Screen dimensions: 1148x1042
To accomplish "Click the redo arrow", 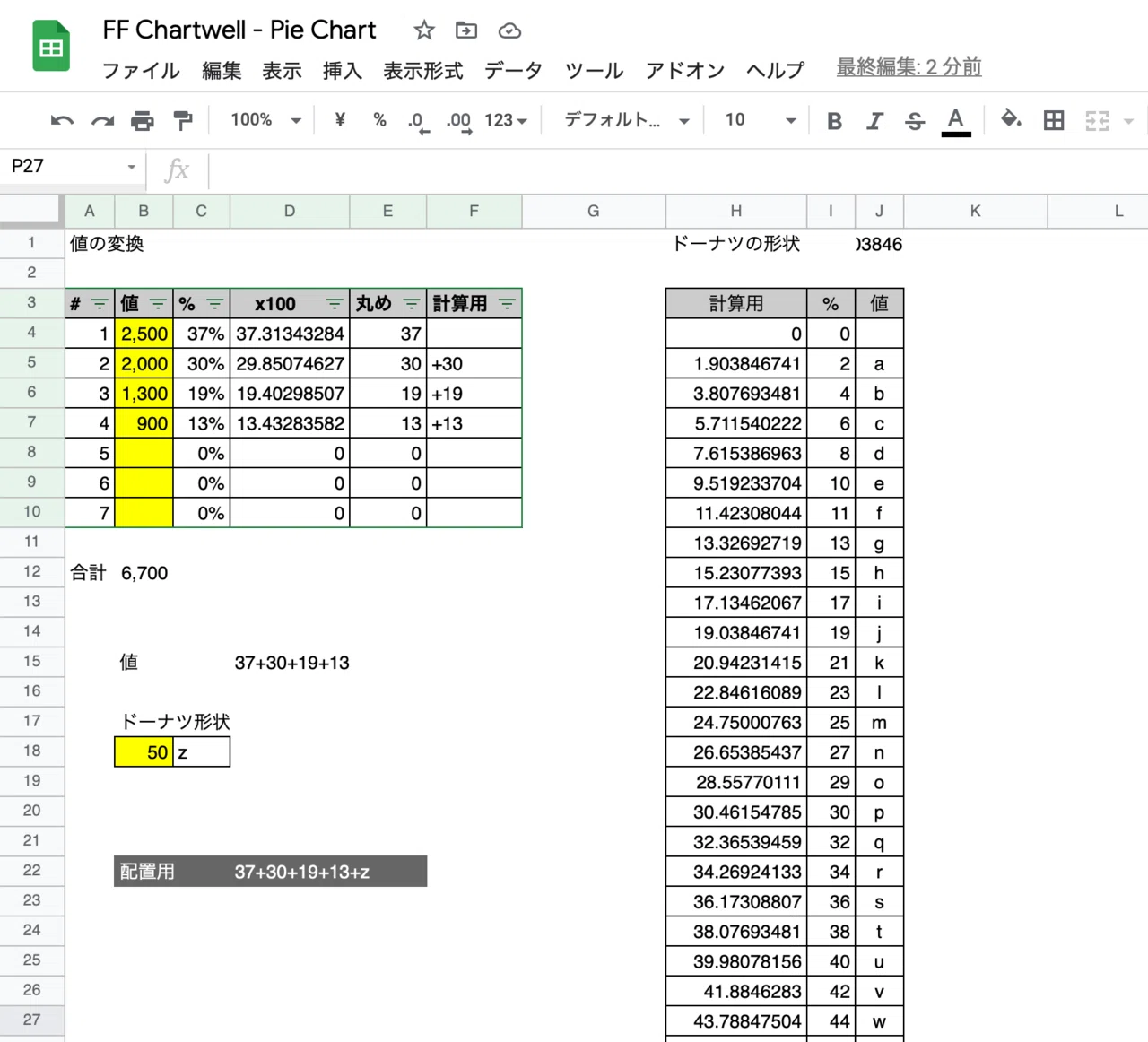I will point(102,120).
